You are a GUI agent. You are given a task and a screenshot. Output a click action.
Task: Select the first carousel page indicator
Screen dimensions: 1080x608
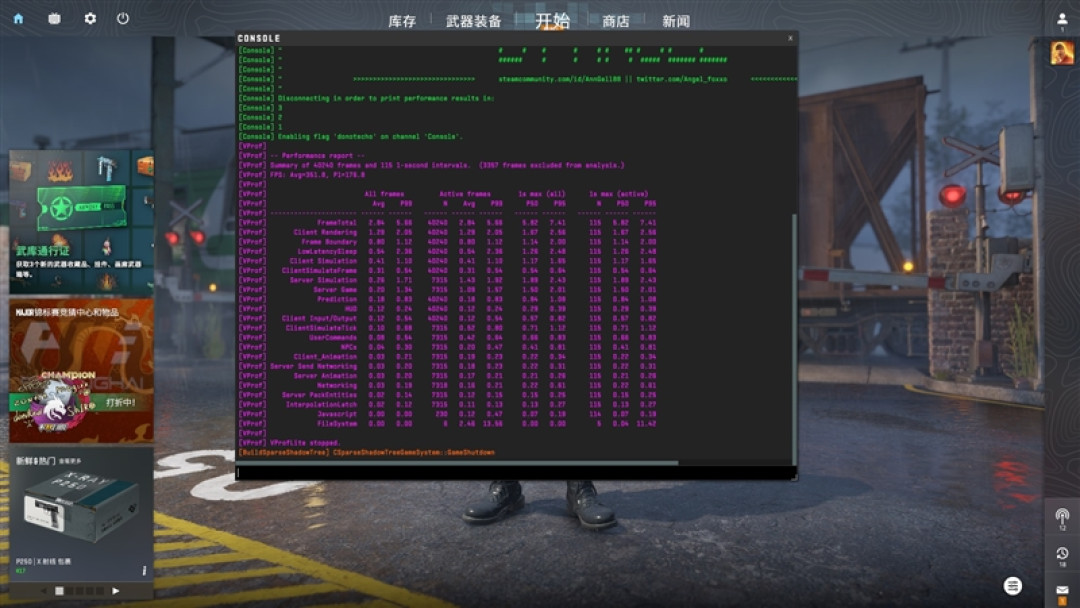[59, 591]
